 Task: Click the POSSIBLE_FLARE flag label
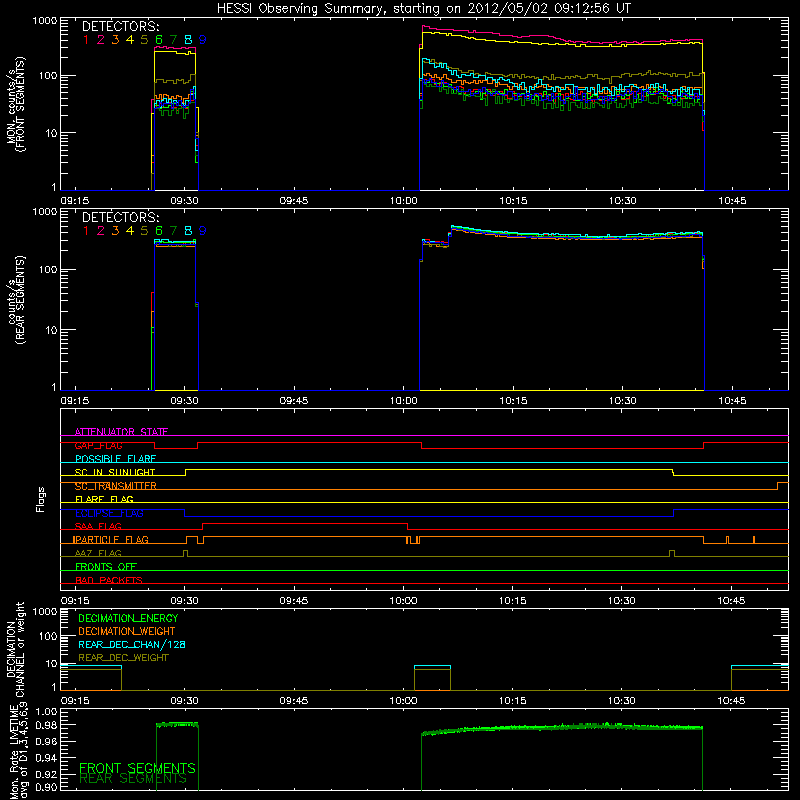click(x=115, y=459)
